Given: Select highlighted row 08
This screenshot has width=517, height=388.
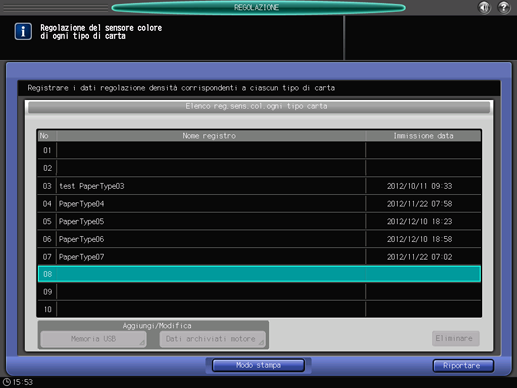Looking at the screenshot, I should pos(259,274).
